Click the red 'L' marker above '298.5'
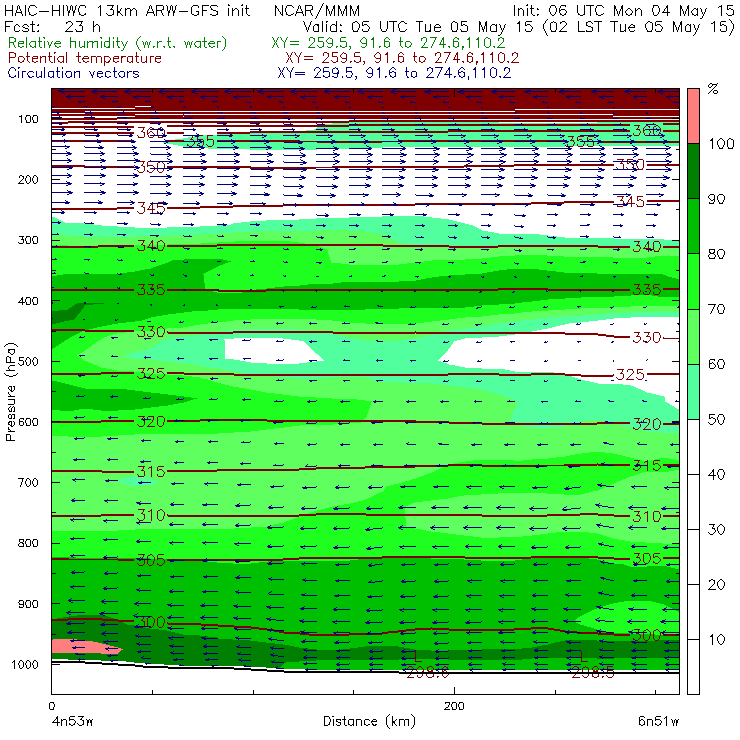The image size is (740, 740). [x=582, y=656]
